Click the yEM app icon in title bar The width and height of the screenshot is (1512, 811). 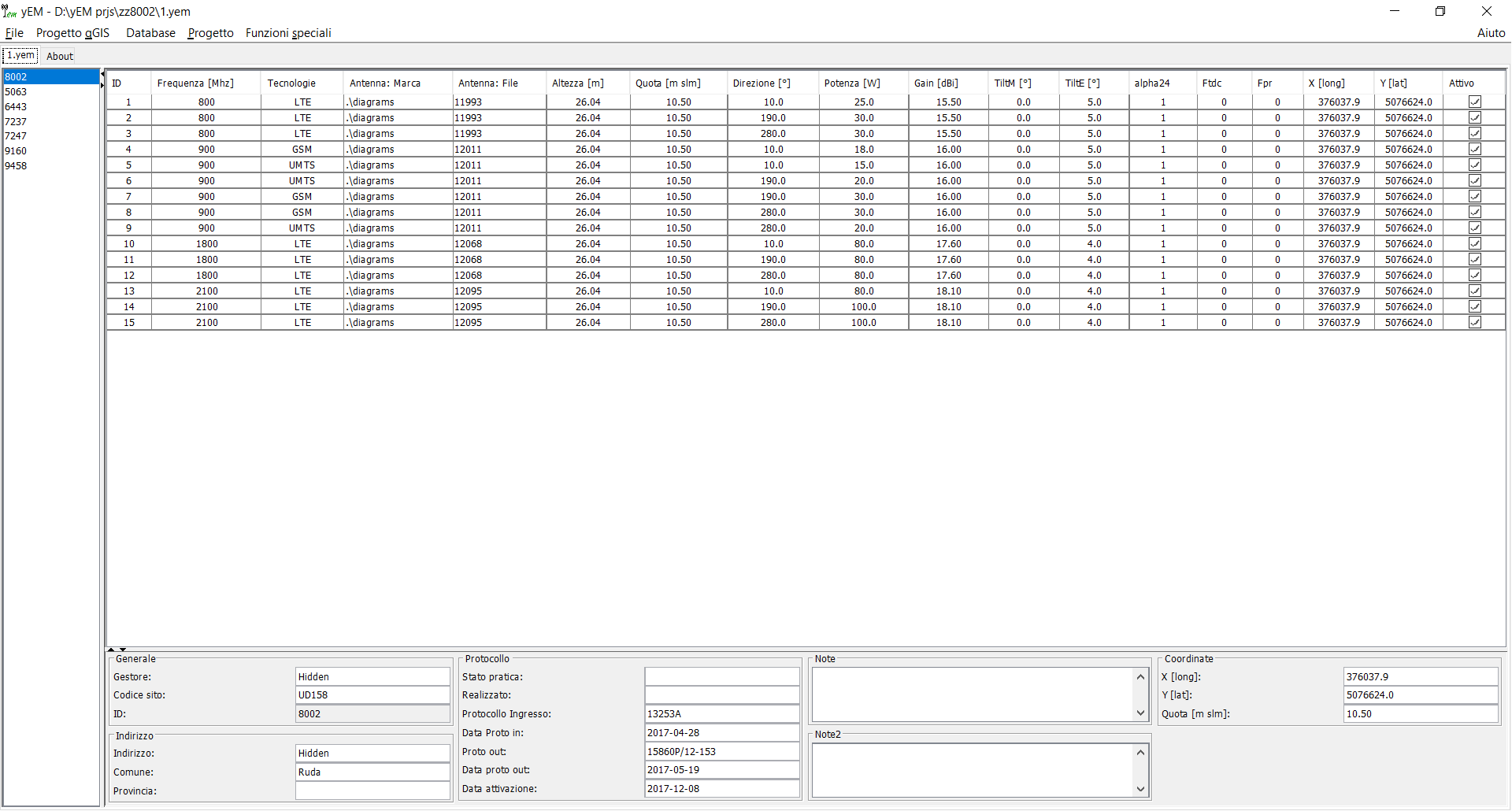tap(9, 11)
